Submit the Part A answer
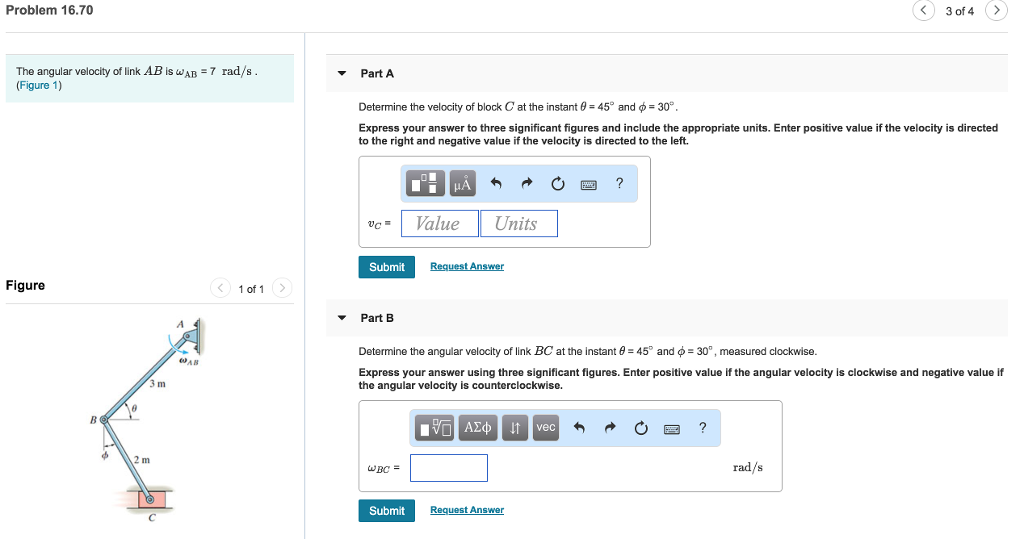This screenshot has height=539, width=1024. [x=387, y=267]
